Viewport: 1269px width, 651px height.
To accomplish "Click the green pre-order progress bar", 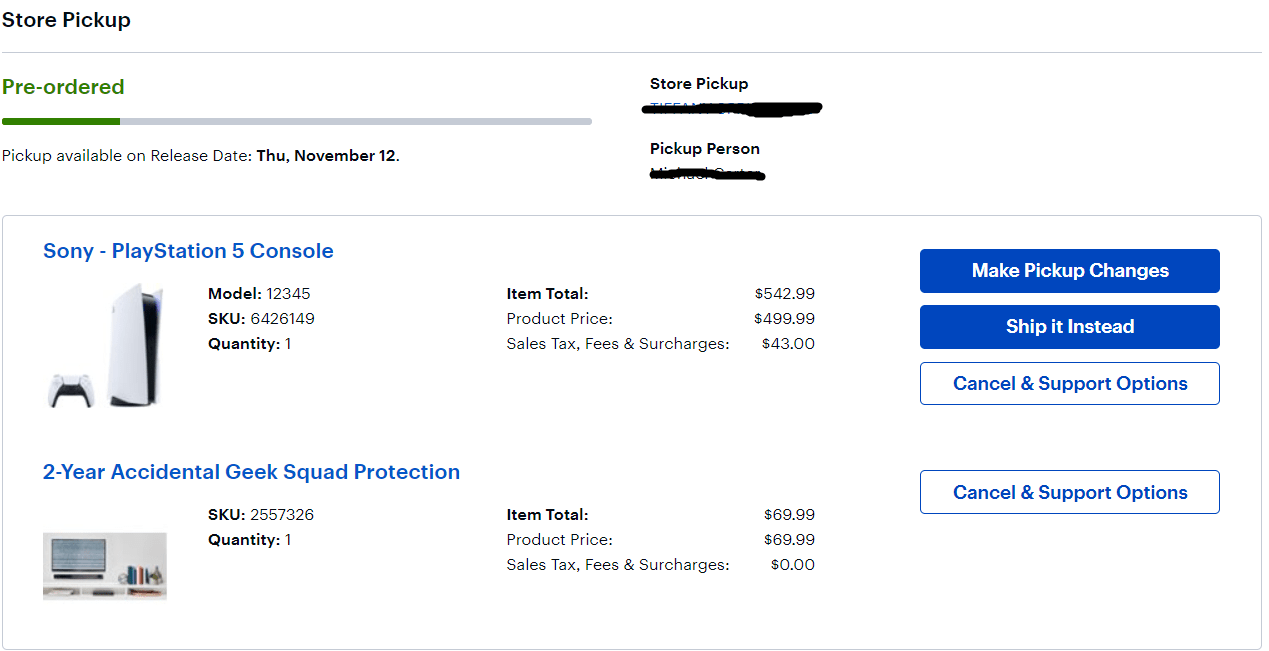I will pos(61,122).
